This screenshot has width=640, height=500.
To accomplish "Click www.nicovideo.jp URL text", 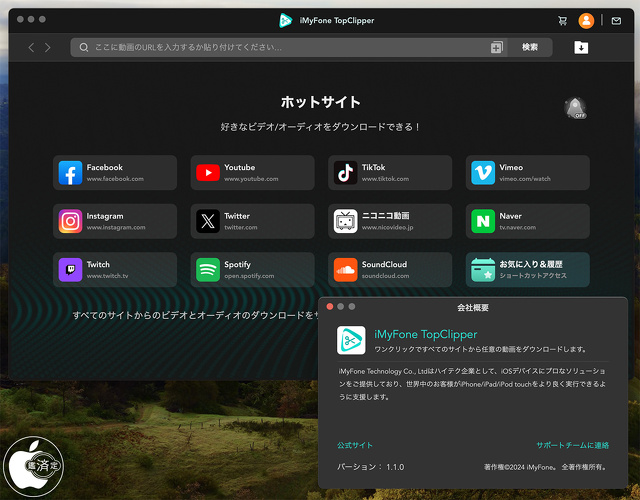I will 387,227.
